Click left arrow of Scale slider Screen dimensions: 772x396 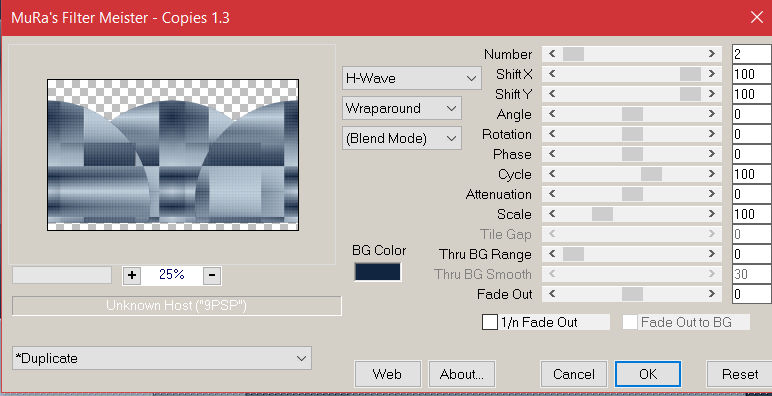552,214
